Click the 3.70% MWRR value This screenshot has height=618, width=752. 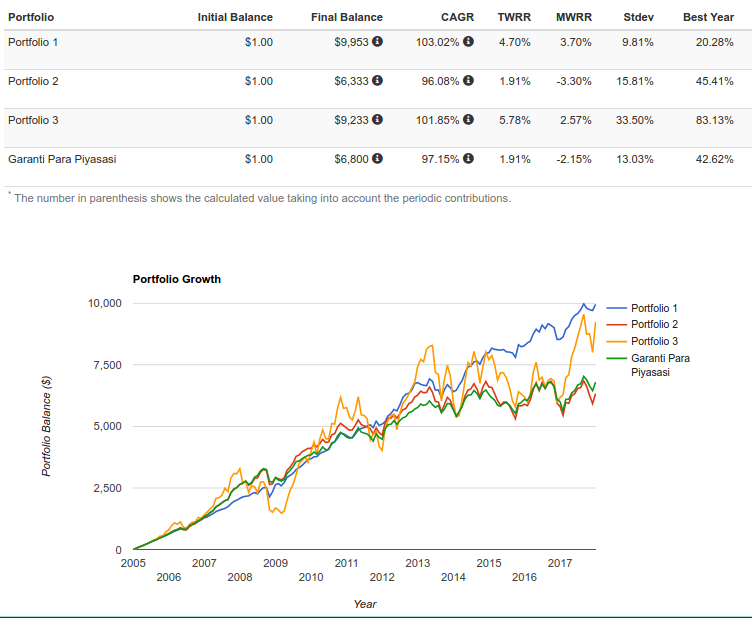click(576, 42)
